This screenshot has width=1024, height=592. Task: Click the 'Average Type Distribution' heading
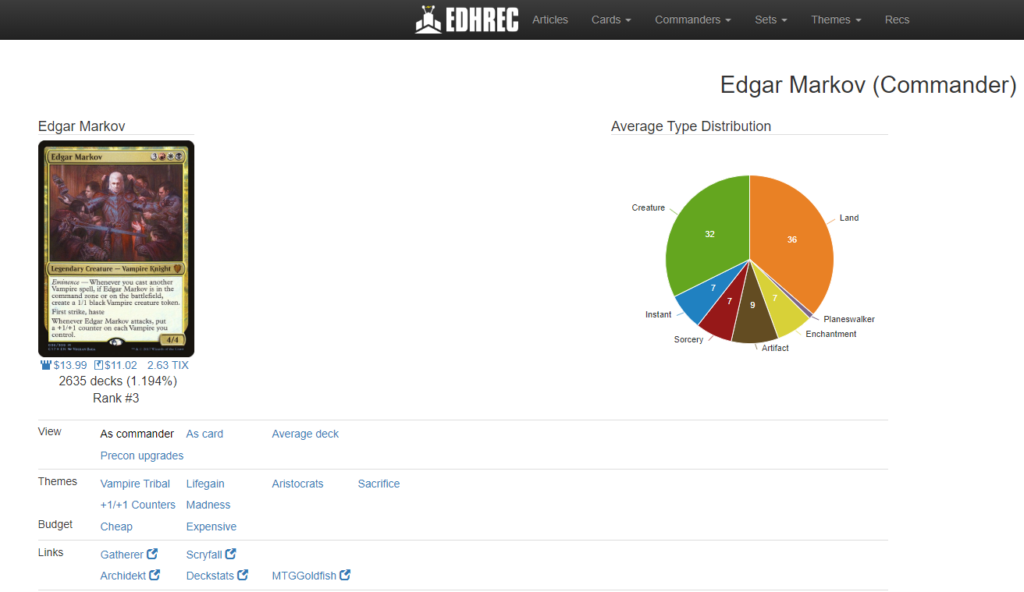pos(691,126)
